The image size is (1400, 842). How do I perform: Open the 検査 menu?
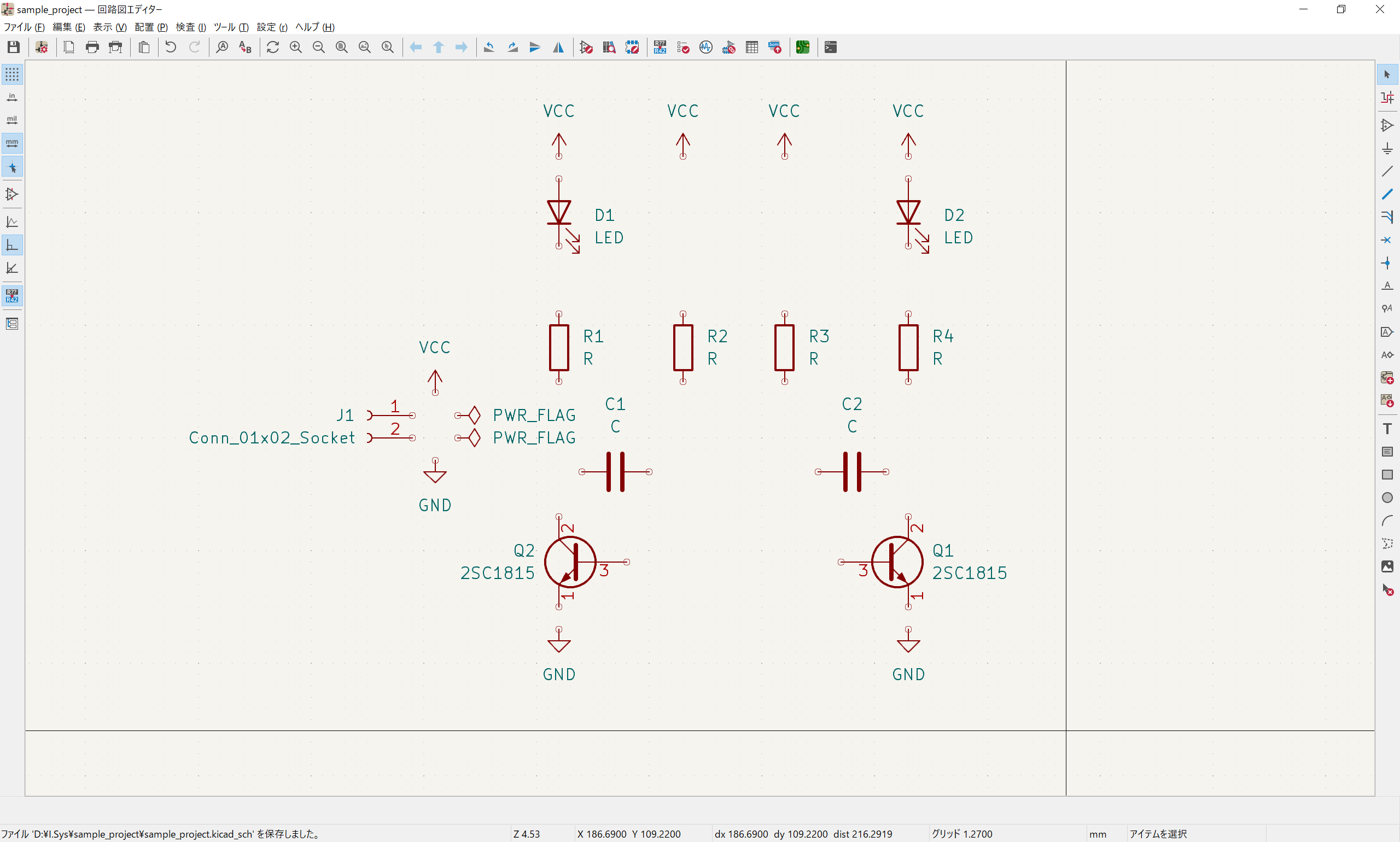coord(191,27)
